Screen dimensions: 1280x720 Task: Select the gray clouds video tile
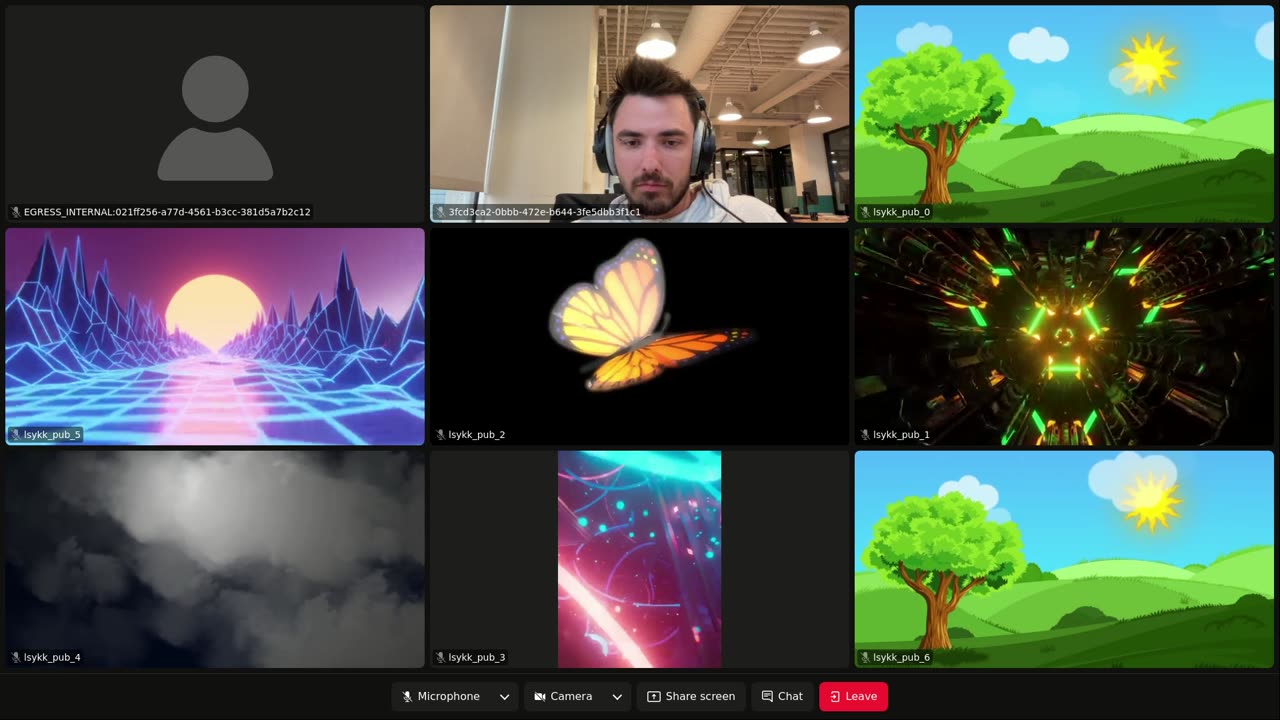click(x=215, y=559)
